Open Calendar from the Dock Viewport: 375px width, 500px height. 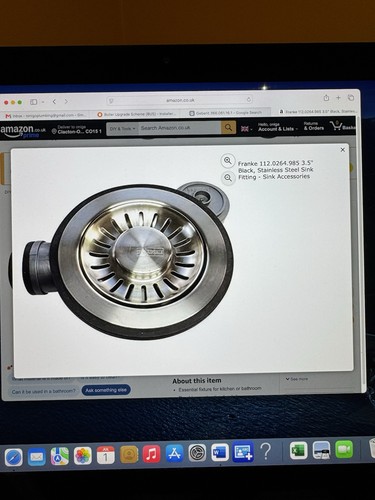click(x=106, y=455)
